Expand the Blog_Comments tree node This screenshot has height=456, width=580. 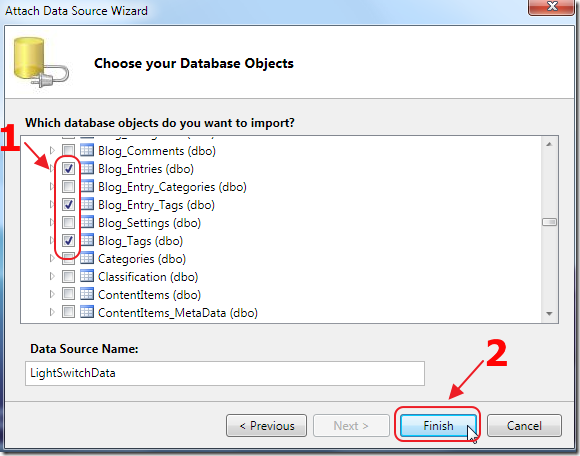tap(52, 150)
